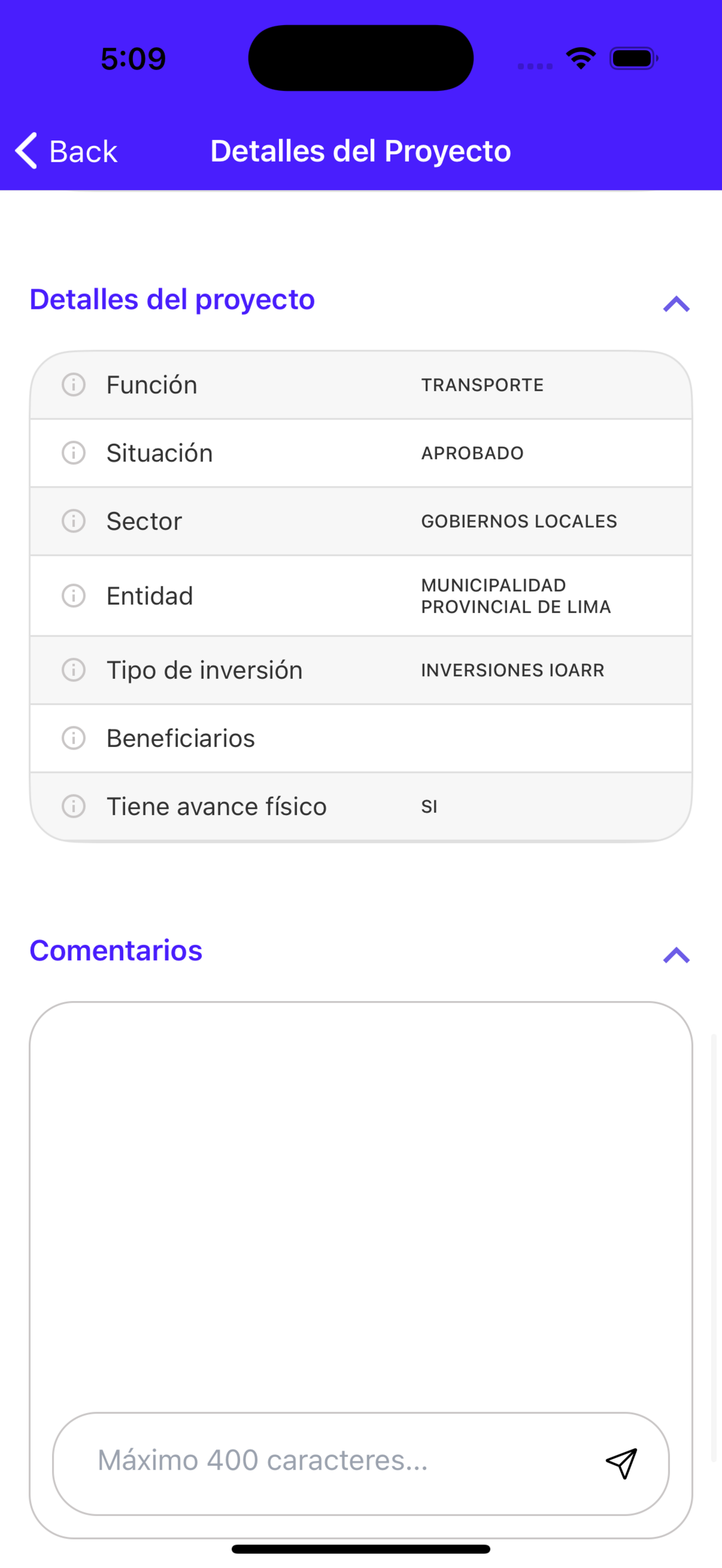Viewport: 722px width, 1568px height.
Task: Tap the info icon beside Función
Action: point(74,385)
